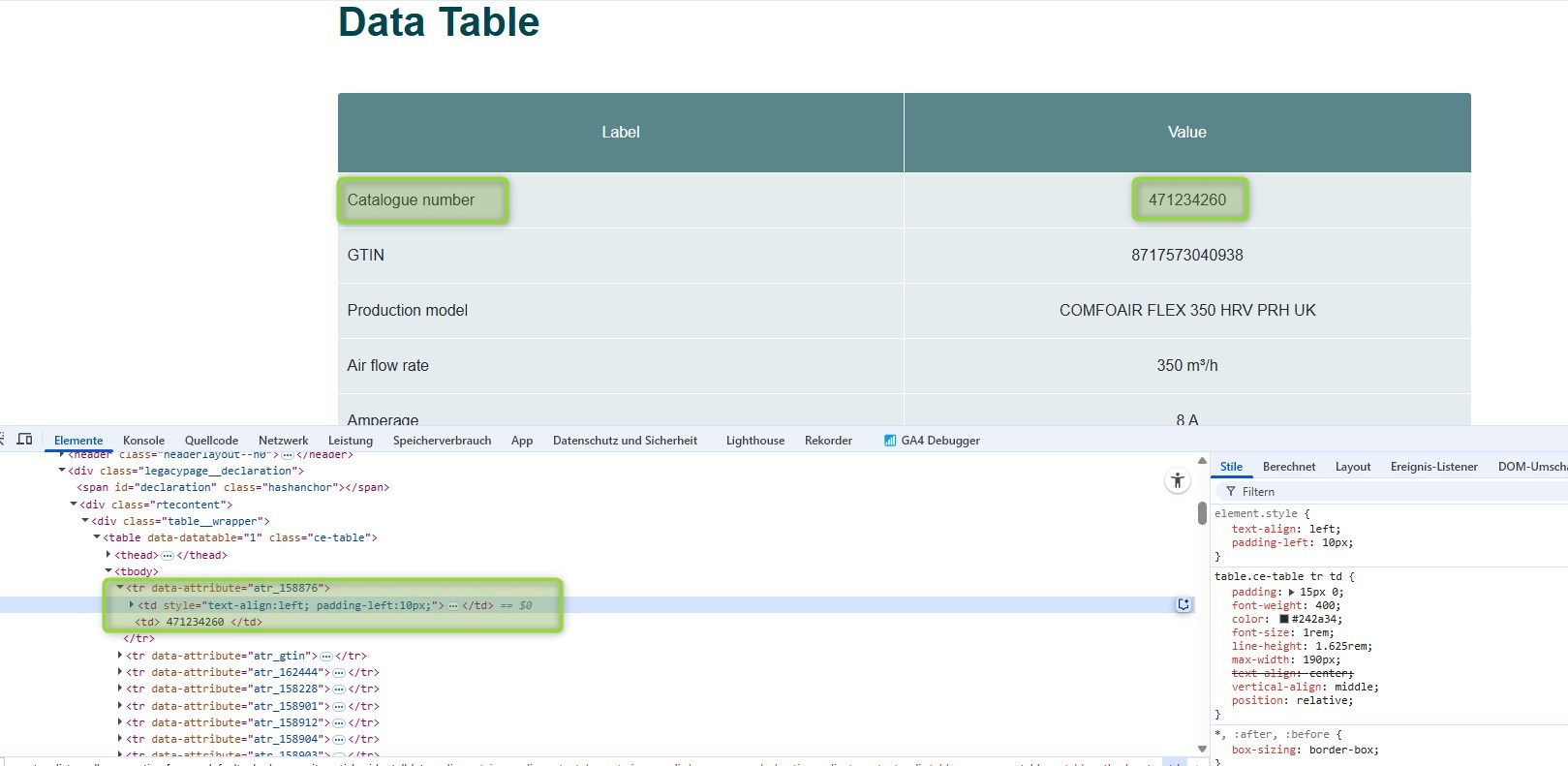
Task: Switch to the Berechnet styles tab
Action: point(1288,467)
